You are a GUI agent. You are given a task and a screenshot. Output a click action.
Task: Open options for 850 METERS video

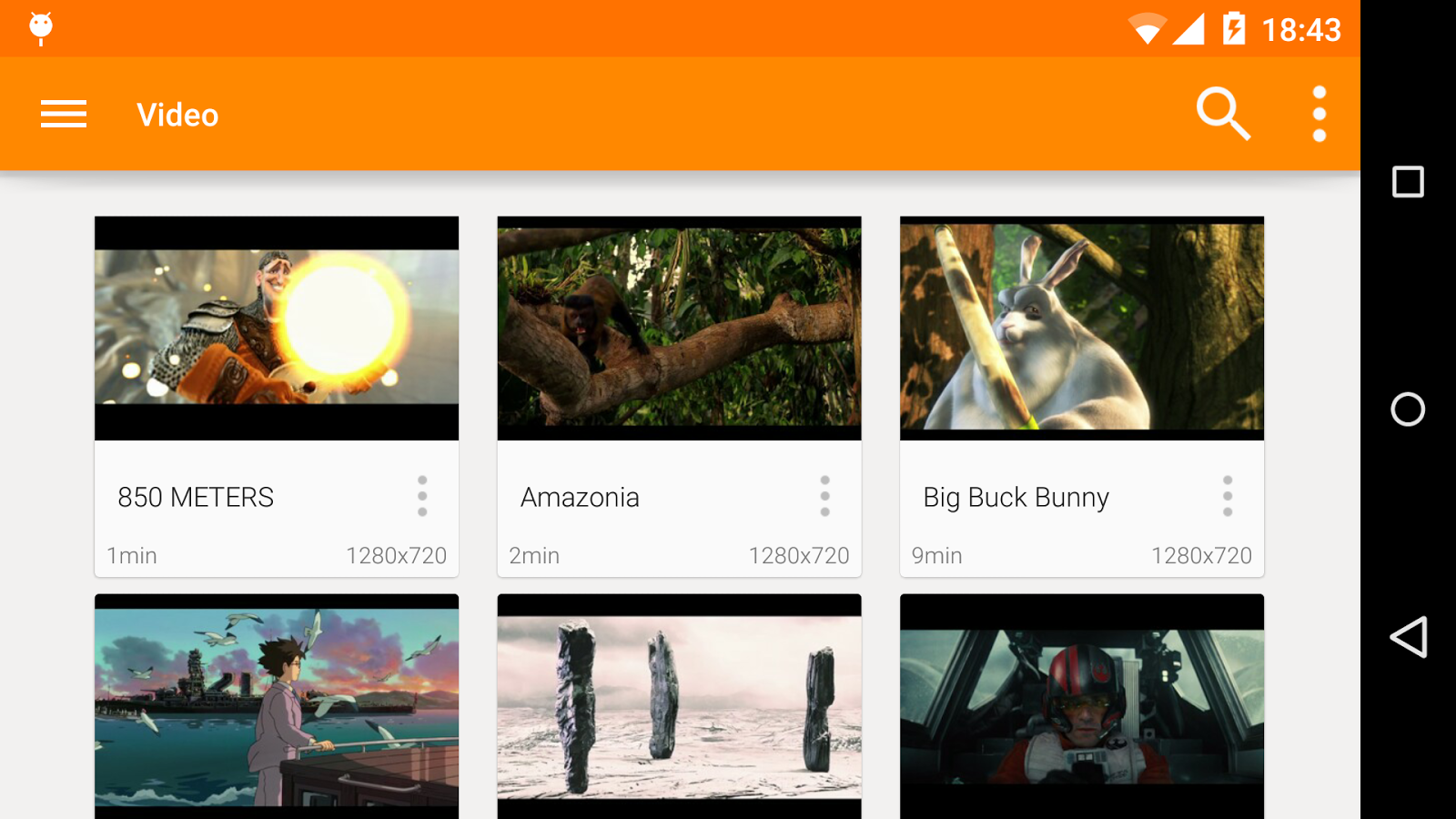click(x=422, y=496)
